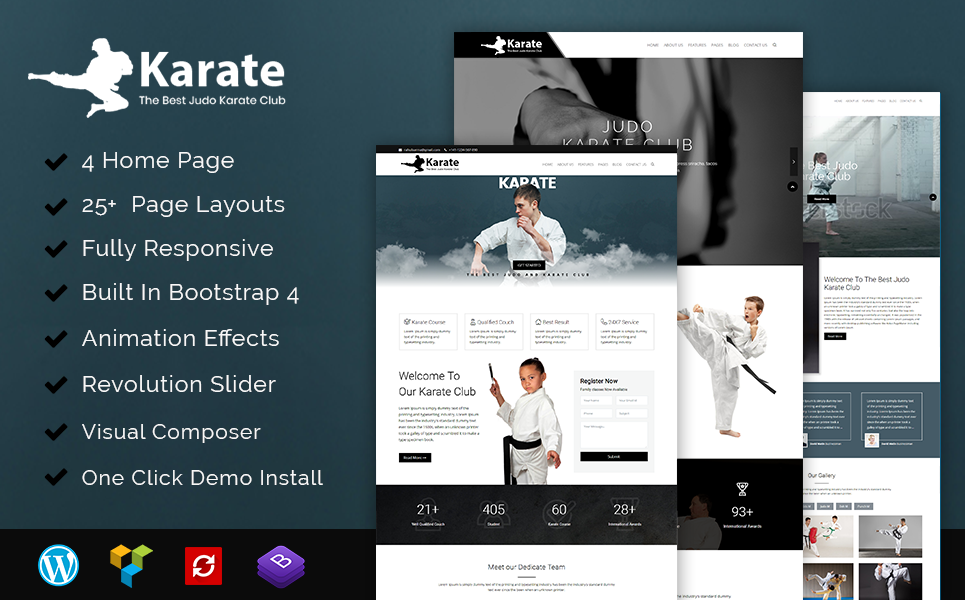The width and height of the screenshot is (965, 600).
Task: Click the 'Fully Responsive' feature text
Action: click(178, 249)
